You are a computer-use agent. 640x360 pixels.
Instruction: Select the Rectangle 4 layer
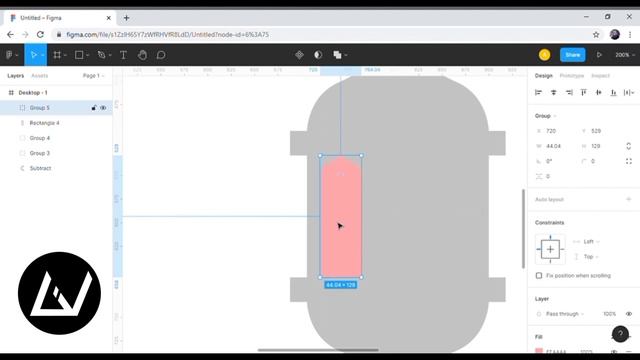tap(56, 123)
